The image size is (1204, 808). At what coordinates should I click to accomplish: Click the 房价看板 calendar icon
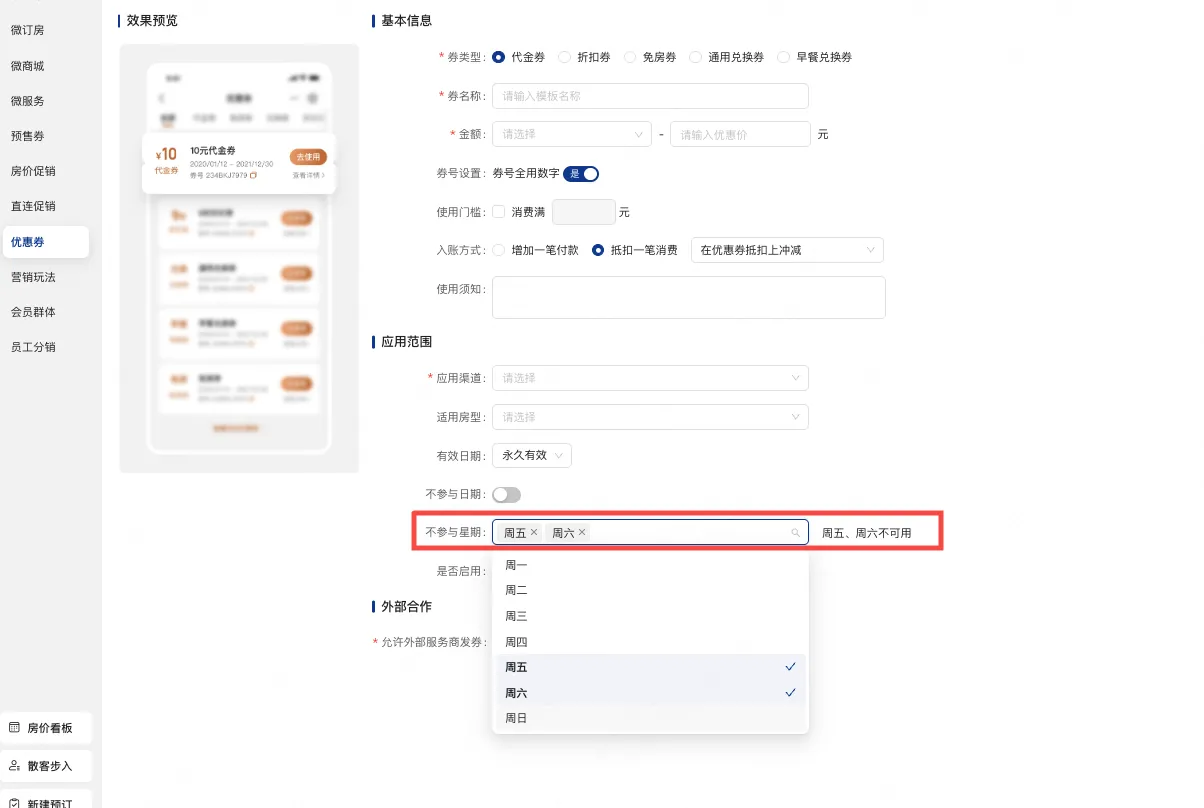(x=13, y=727)
